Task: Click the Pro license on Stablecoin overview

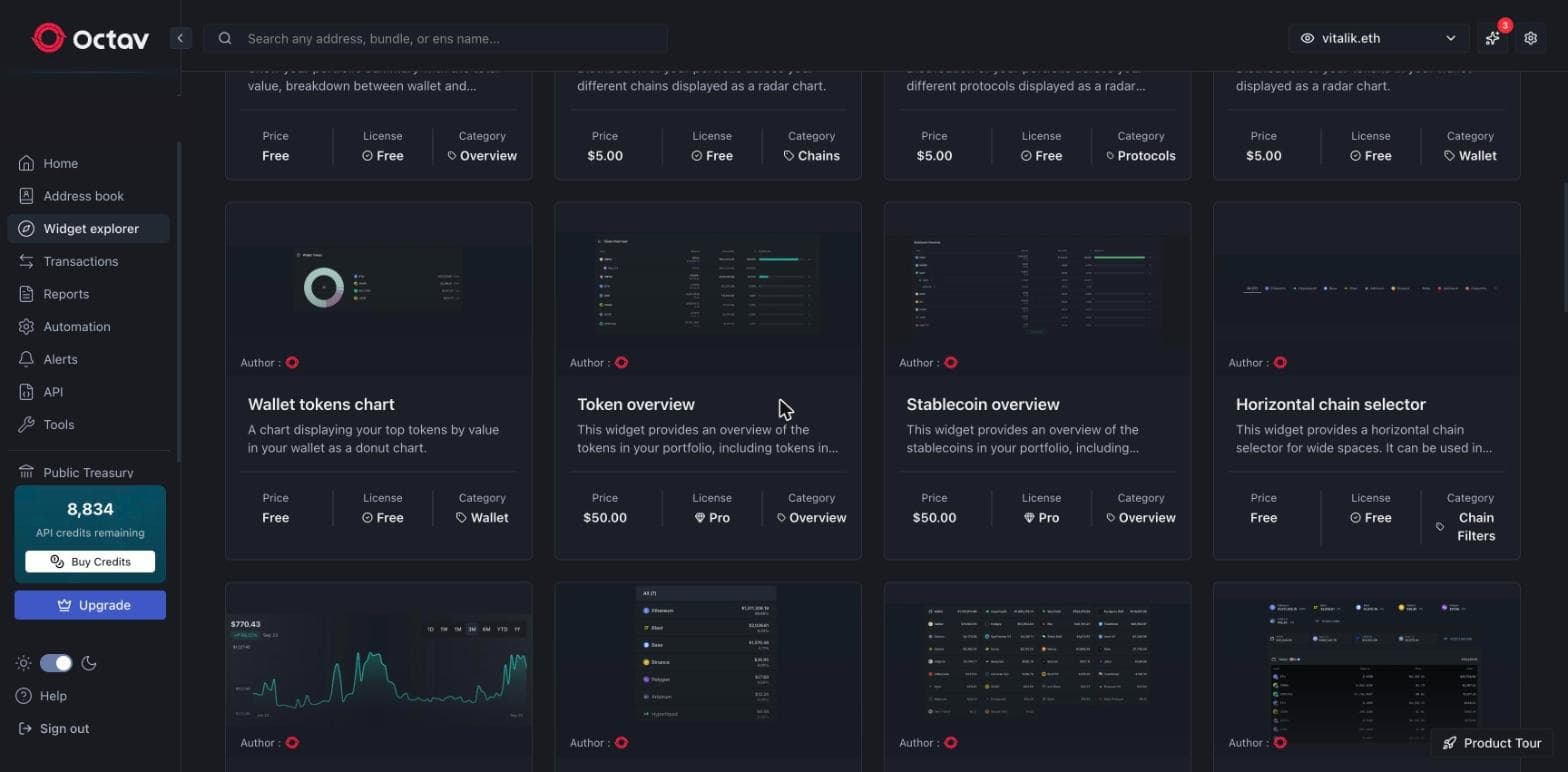Action: [1041, 518]
